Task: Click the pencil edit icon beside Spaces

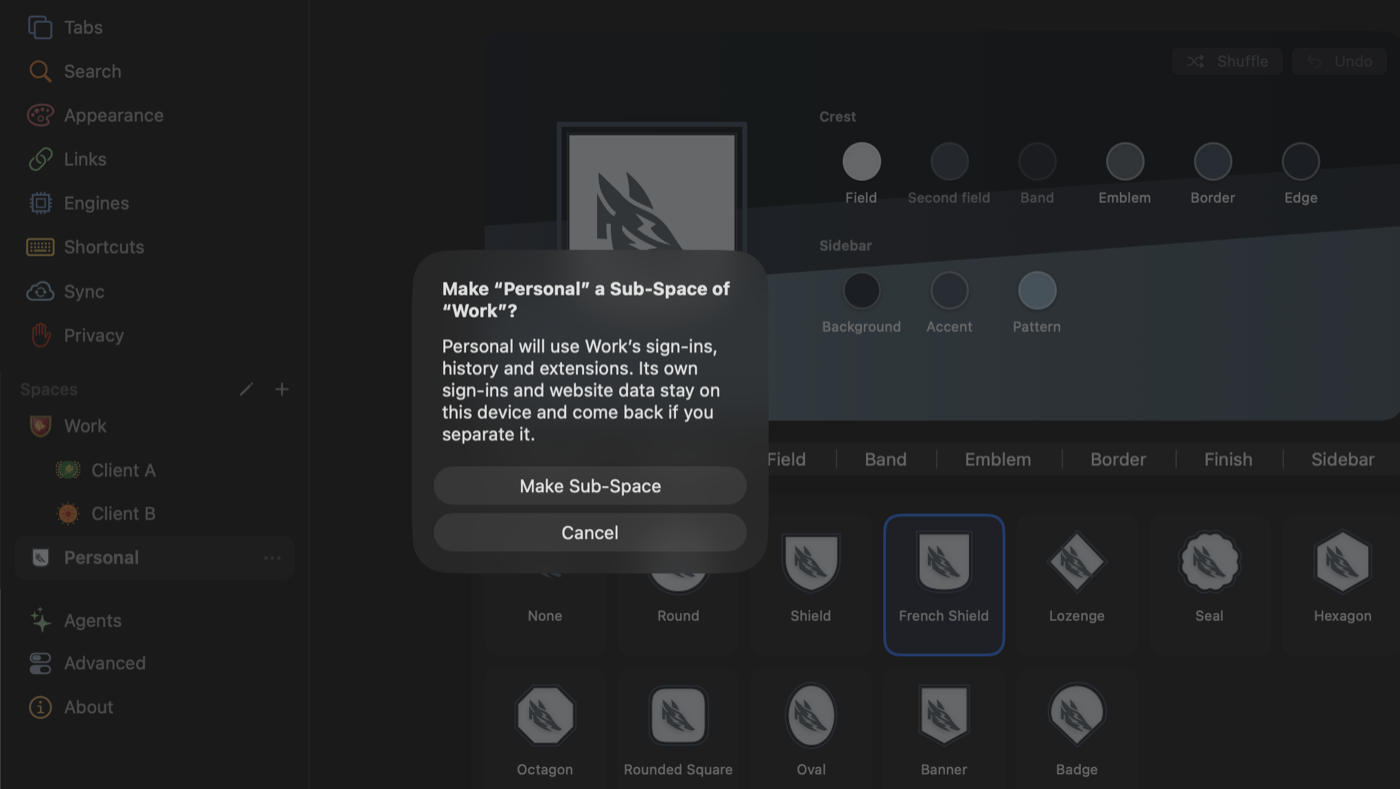Action: (x=246, y=389)
